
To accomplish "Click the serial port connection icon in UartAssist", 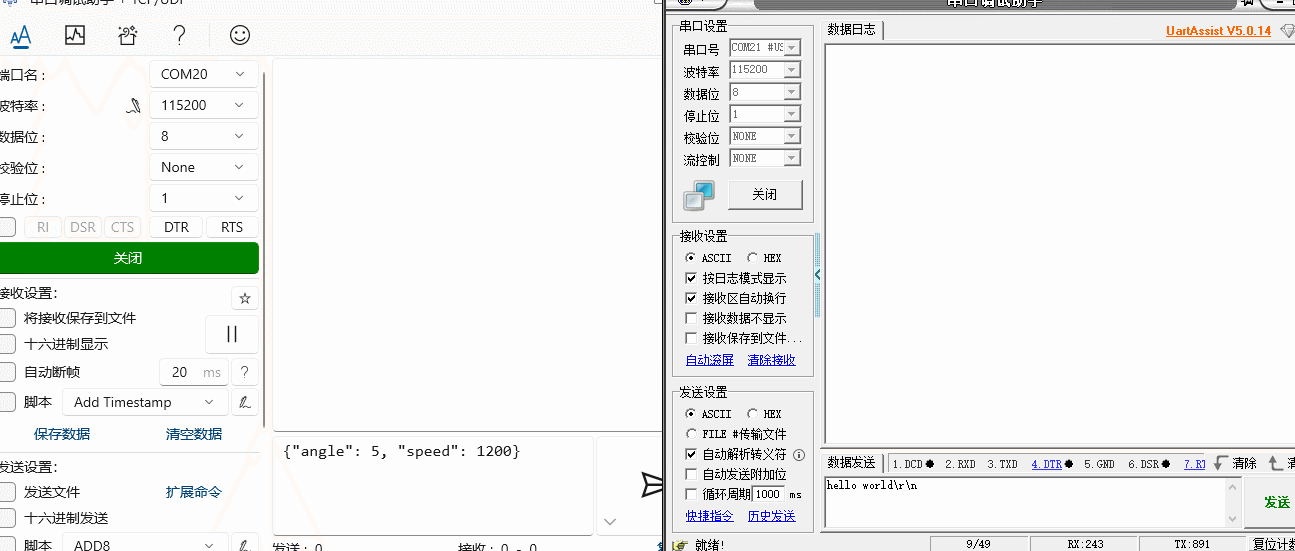I will click(x=699, y=195).
